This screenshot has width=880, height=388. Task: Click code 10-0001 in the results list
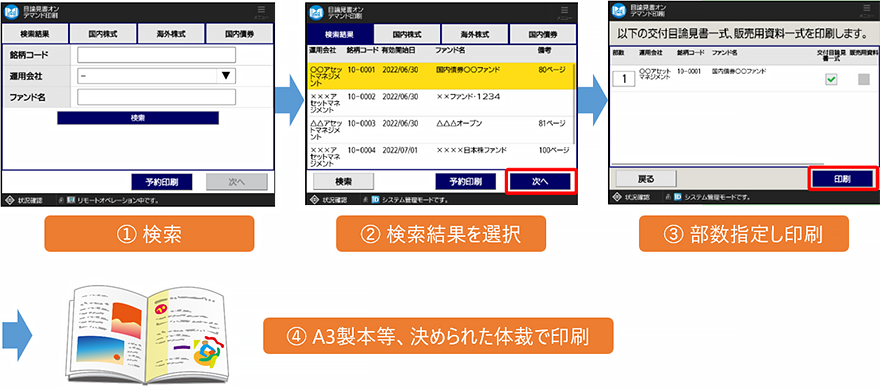point(361,70)
